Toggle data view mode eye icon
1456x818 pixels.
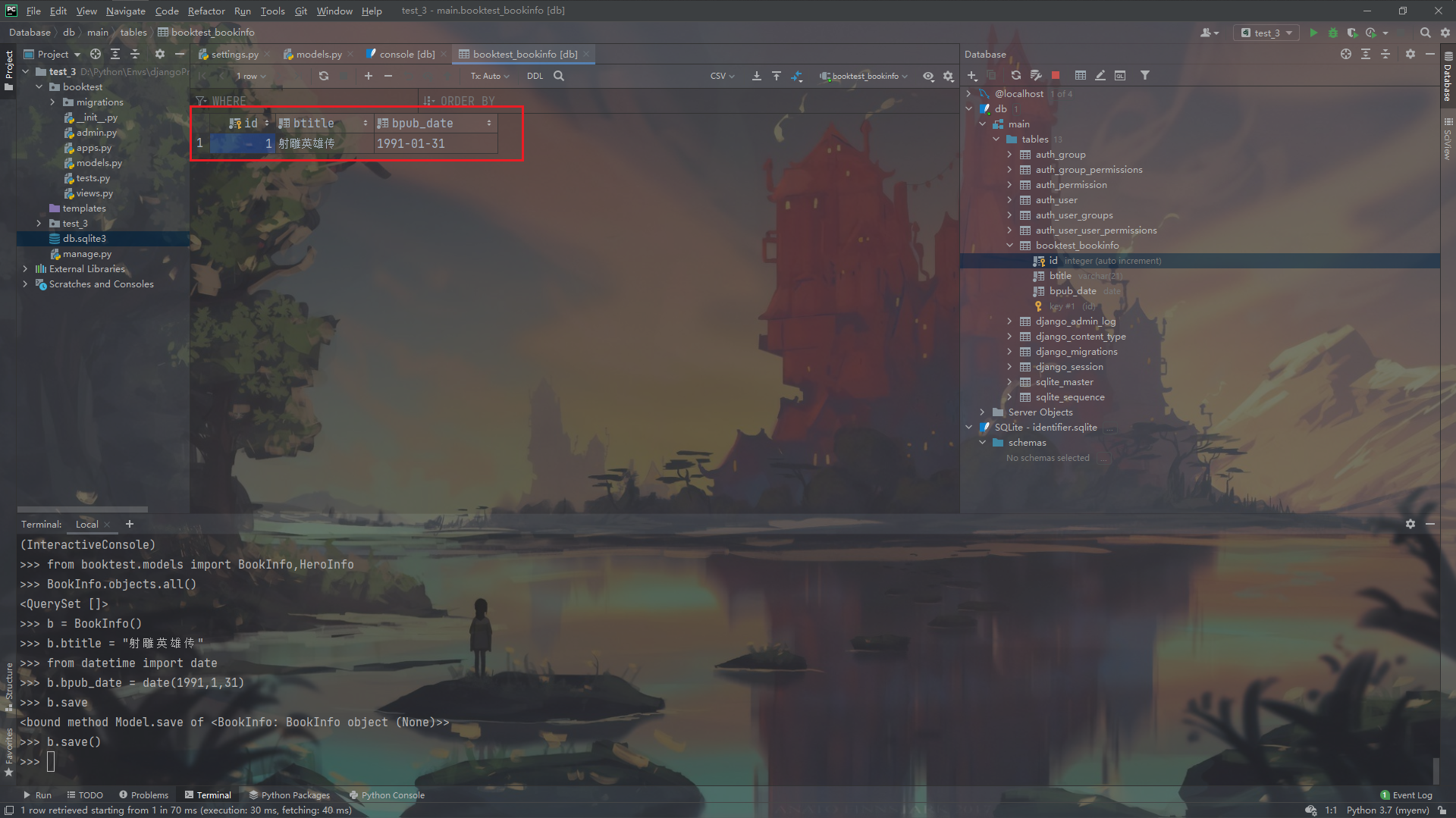pyautogui.click(x=928, y=76)
